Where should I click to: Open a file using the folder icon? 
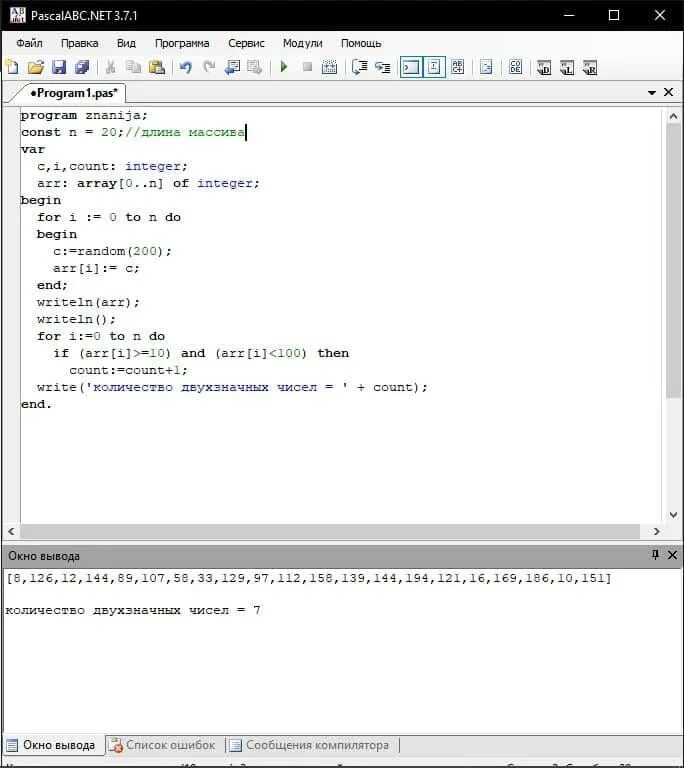36,67
